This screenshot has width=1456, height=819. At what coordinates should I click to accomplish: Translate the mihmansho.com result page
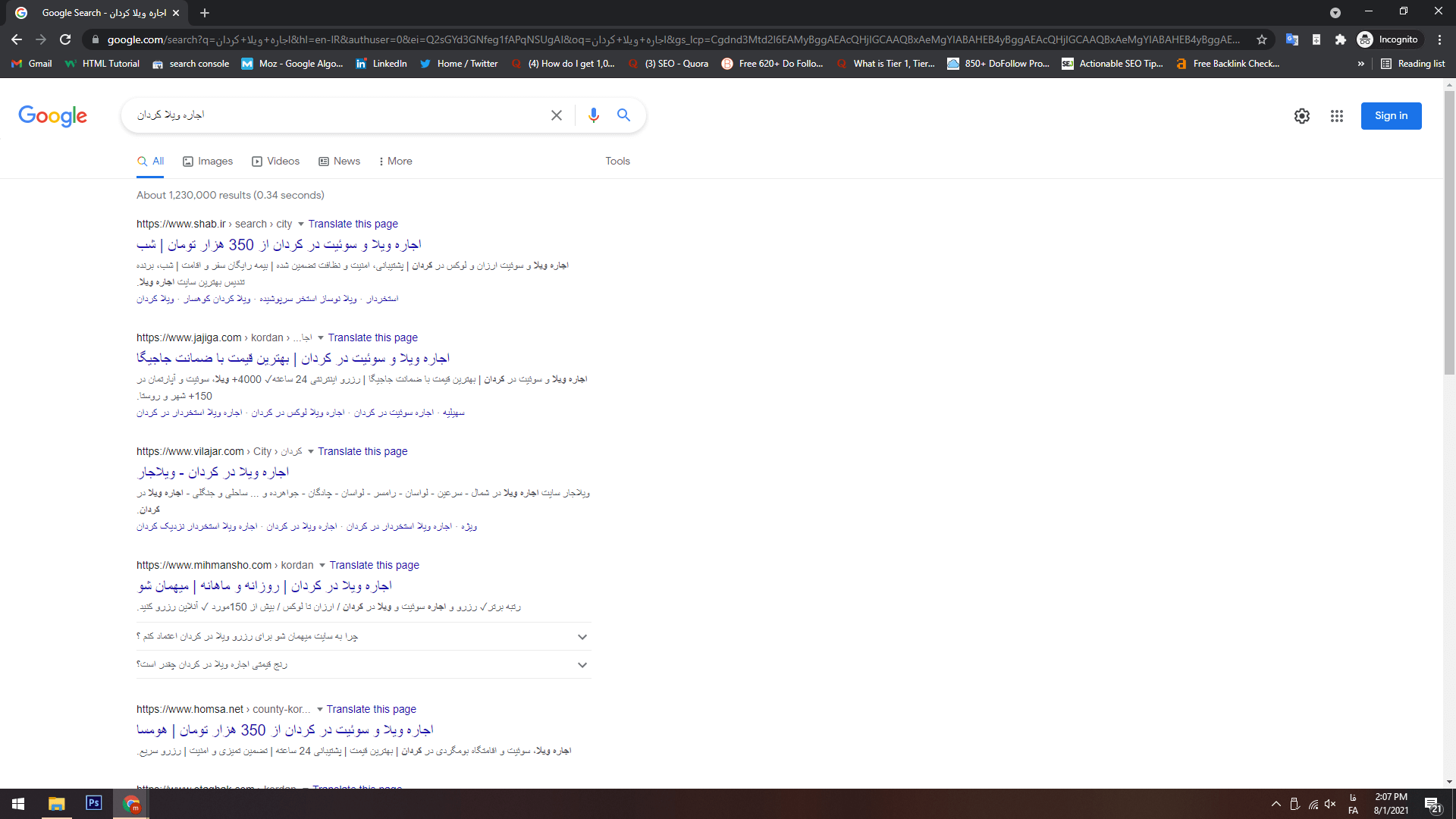(x=374, y=566)
